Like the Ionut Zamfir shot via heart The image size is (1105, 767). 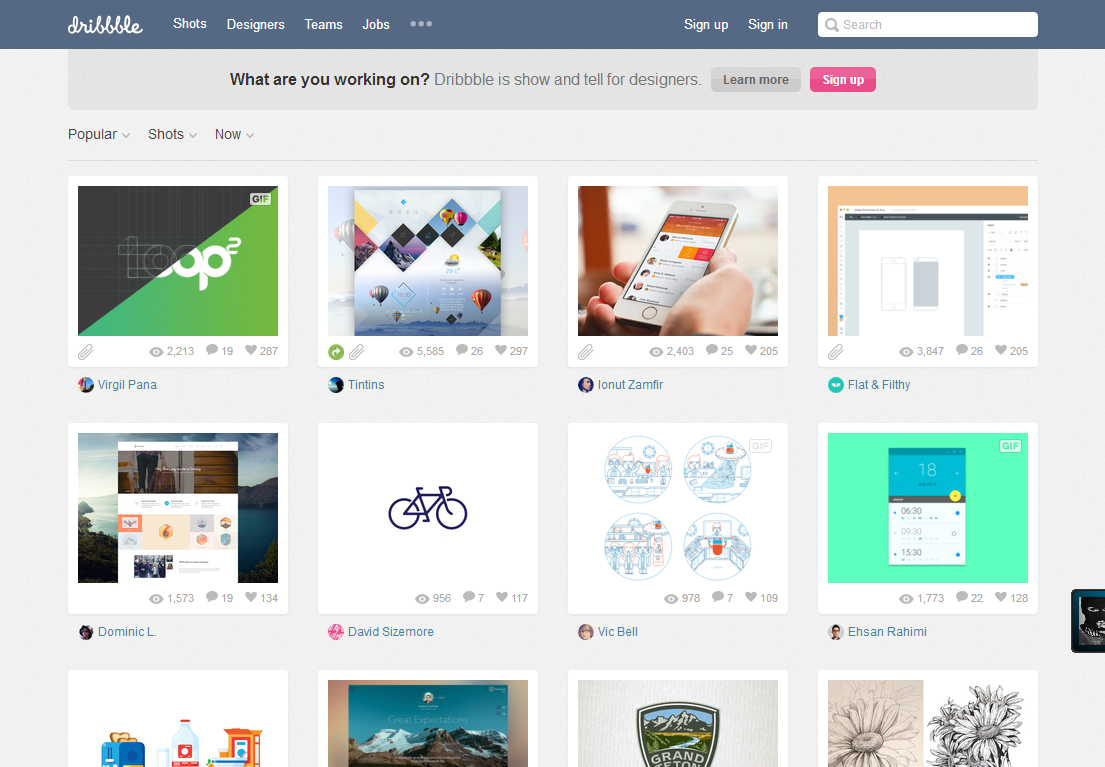(751, 350)
